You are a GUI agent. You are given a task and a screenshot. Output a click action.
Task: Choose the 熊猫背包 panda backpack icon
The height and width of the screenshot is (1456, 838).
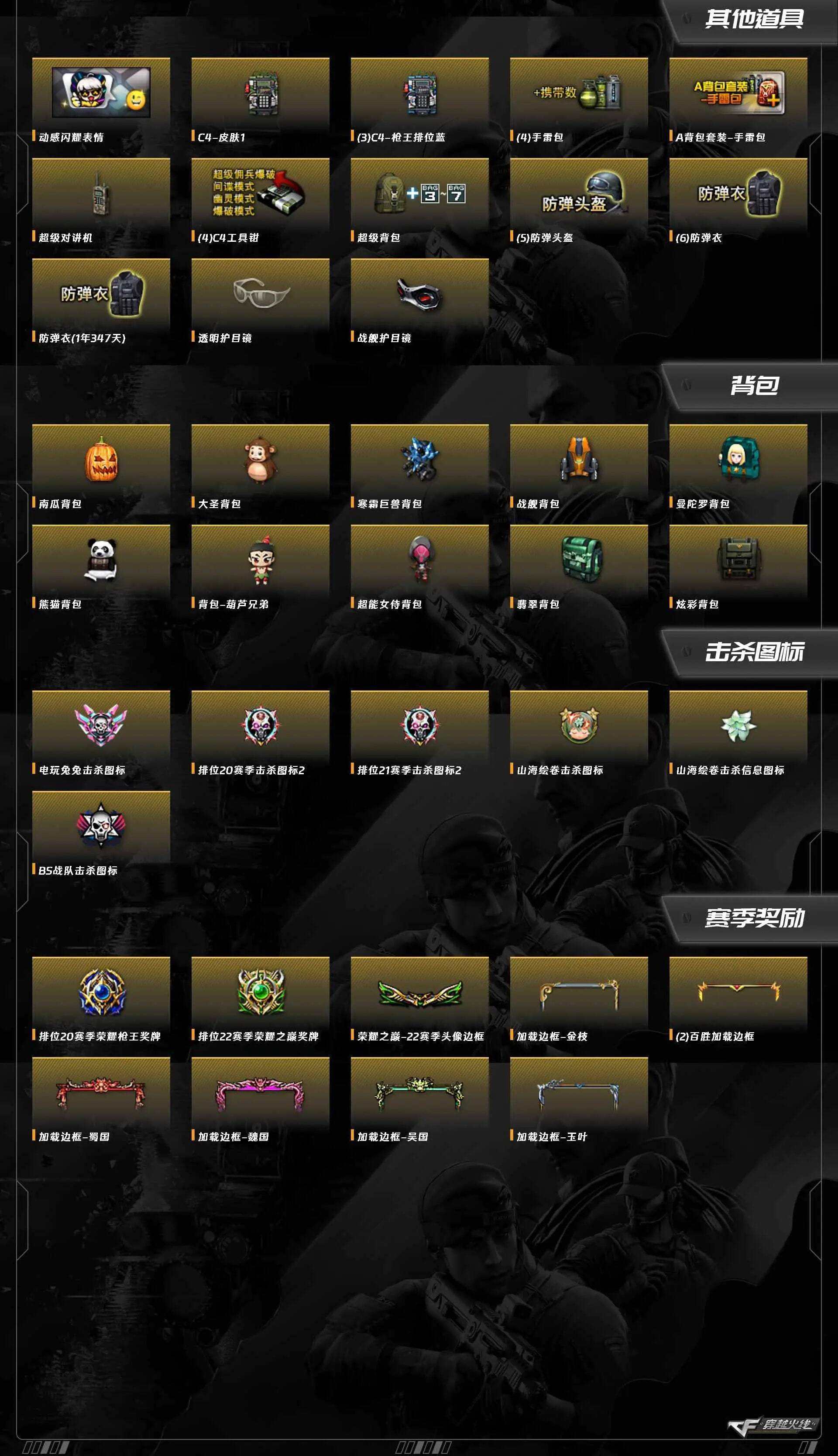click(101, 560)
